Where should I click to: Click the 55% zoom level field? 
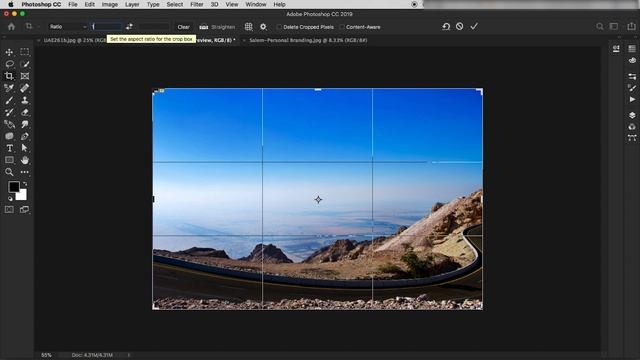[47, 355]
